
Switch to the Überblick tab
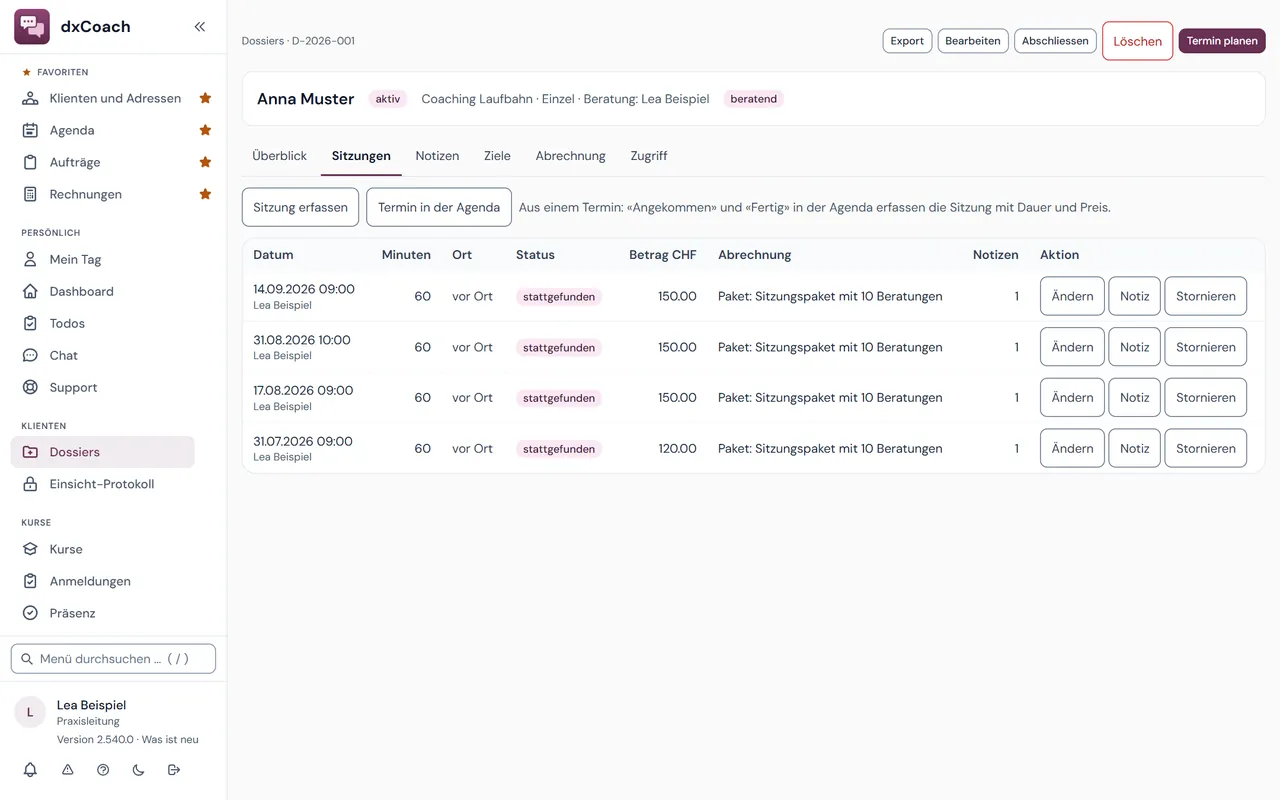(280, 156)
